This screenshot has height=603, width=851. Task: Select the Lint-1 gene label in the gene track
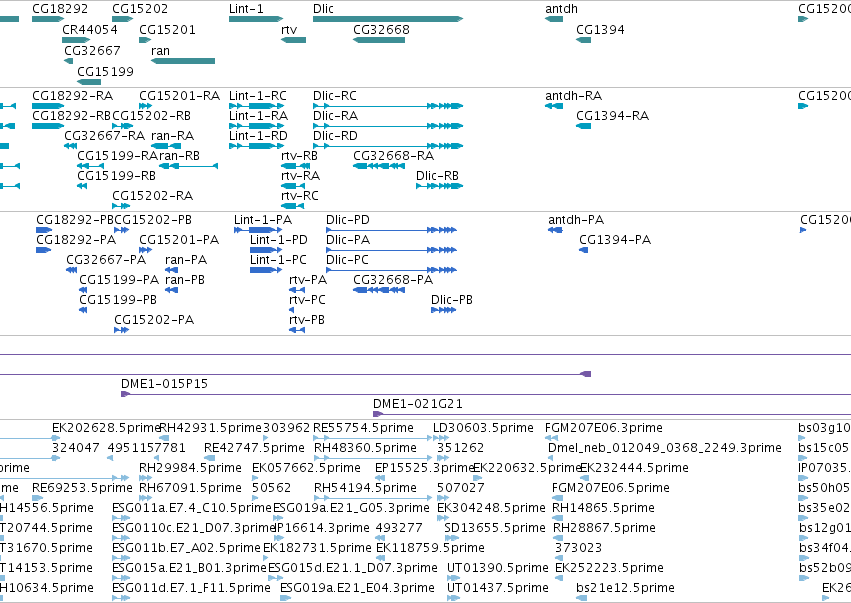(246, 9)
